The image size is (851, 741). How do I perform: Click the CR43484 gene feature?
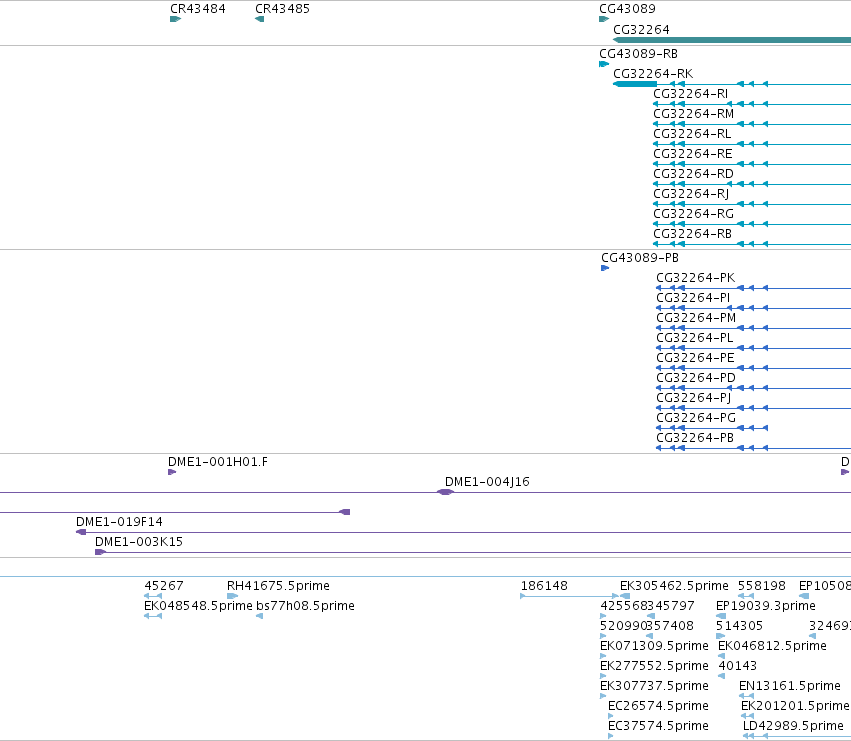coord(175,19)
